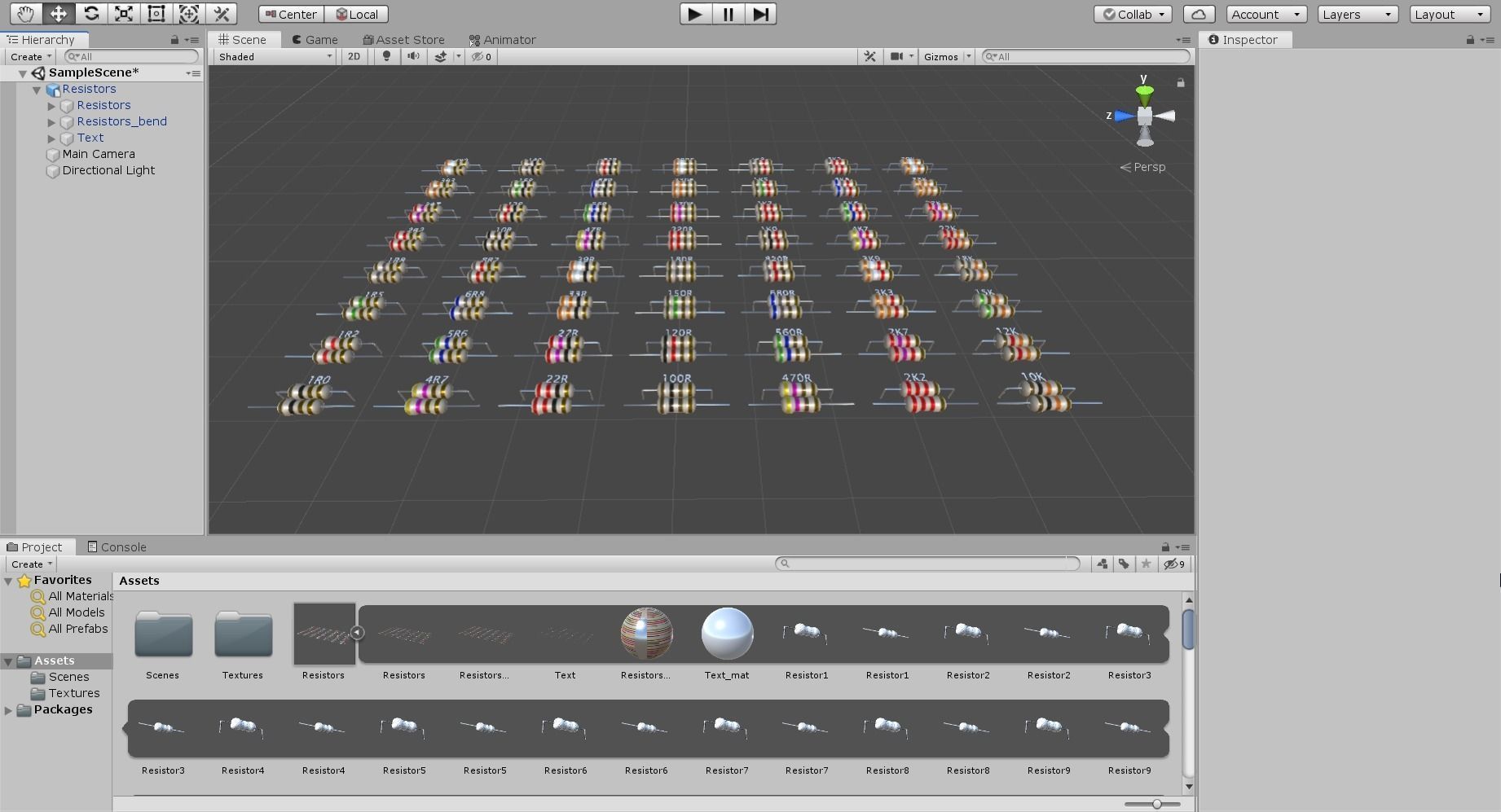Select the Scale tool

124,14
